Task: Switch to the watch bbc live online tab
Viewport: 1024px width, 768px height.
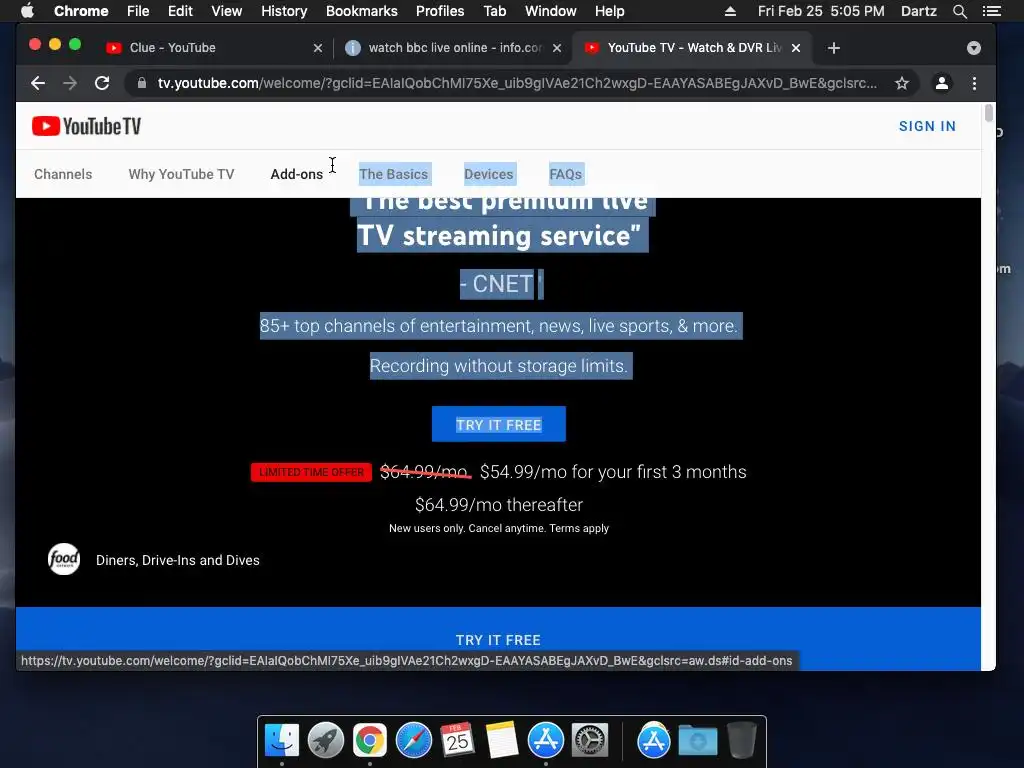Action: (452, 48)
